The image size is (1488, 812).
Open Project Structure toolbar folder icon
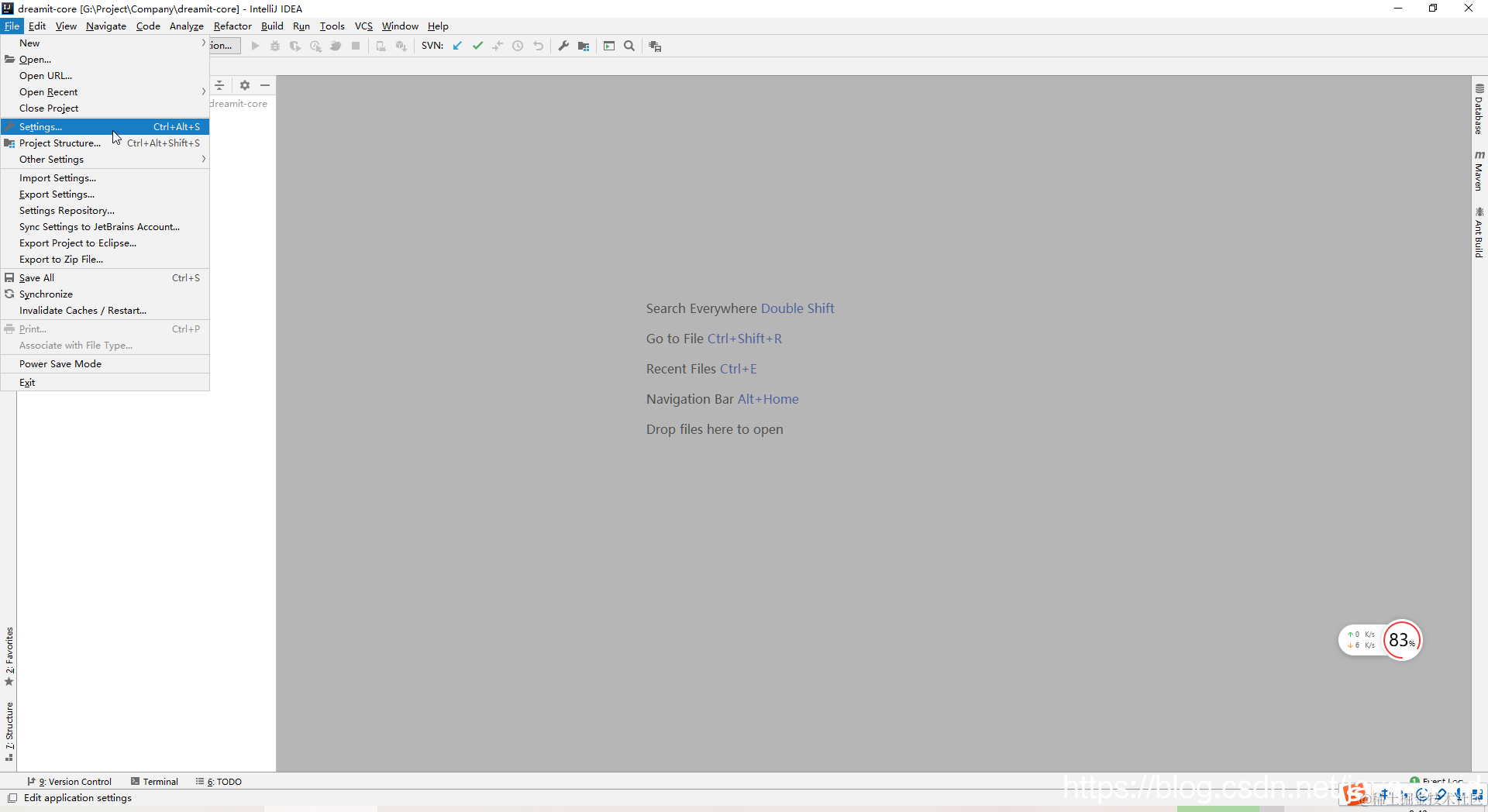pyautogui.click(x=584, y=46)
